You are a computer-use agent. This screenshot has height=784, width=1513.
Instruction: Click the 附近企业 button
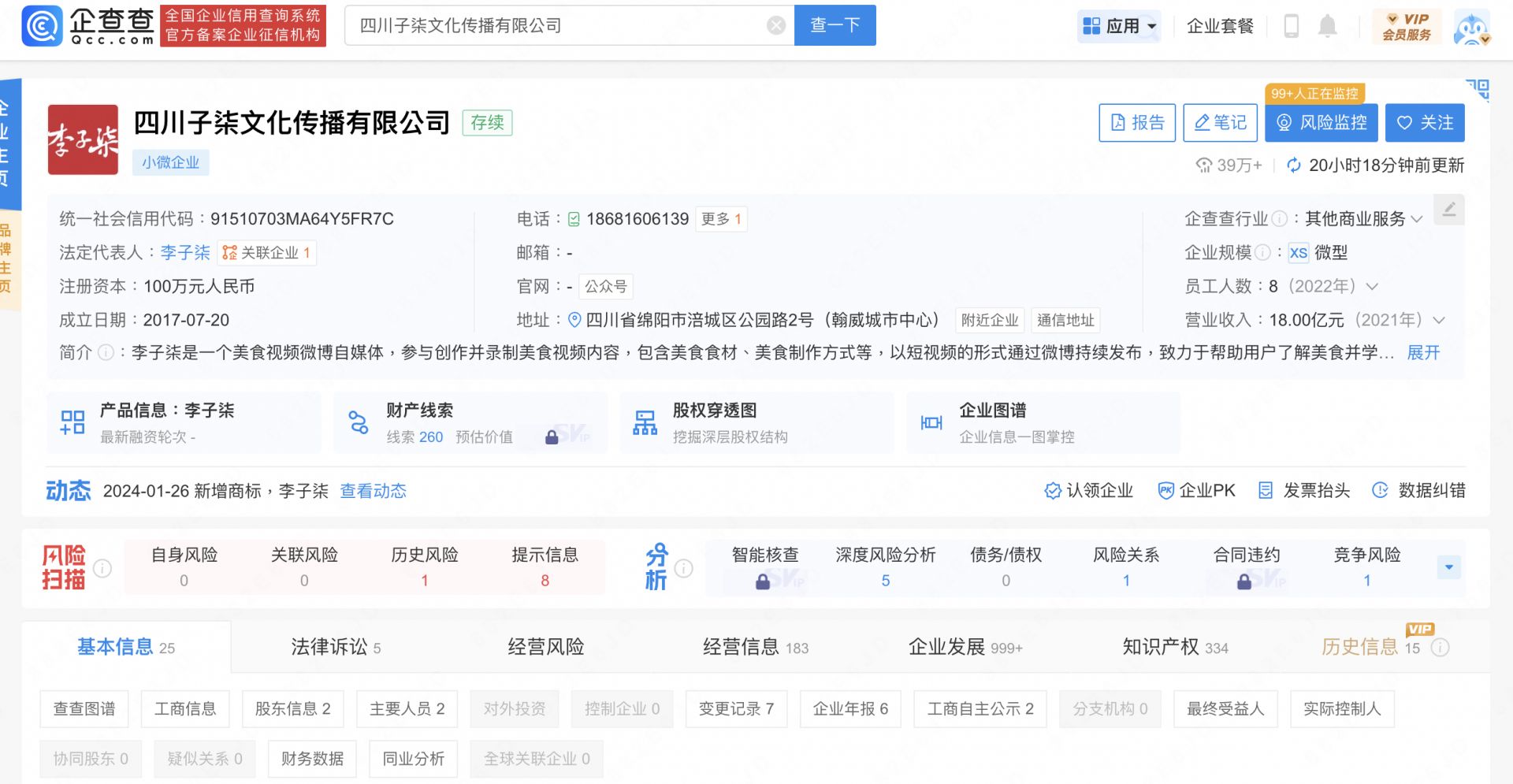[990, 320]
